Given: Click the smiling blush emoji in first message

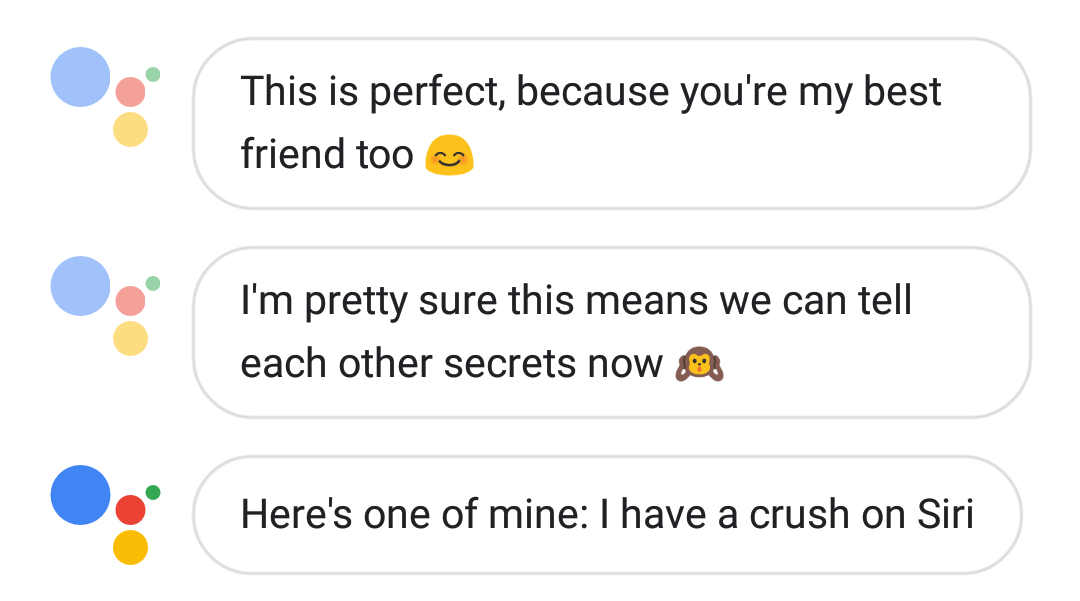Looking at the screenshot, I should 449,155.
